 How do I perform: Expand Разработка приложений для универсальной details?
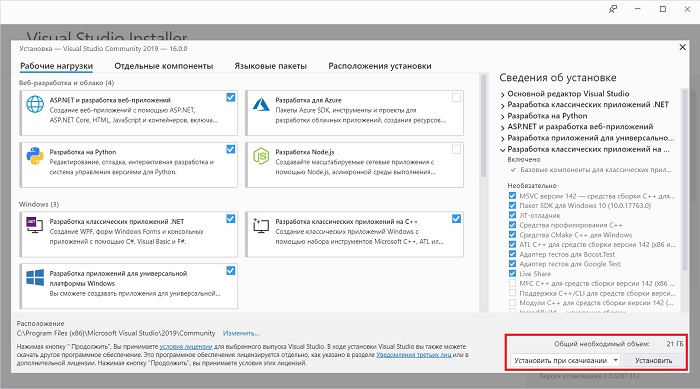pyautogui.click(x=503, y=138)
